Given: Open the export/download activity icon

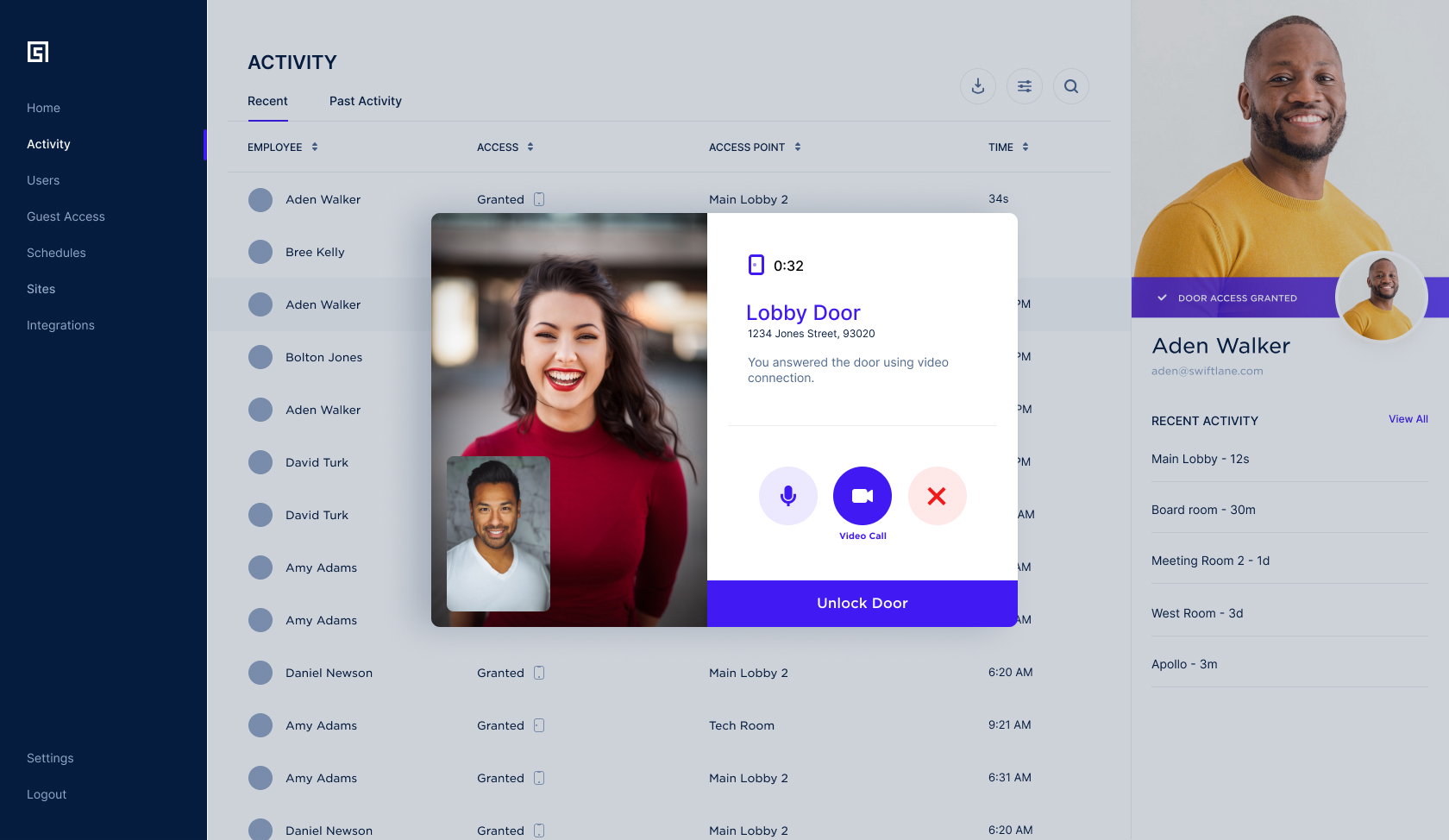Looking at the screenshot, I should point(977,86).
